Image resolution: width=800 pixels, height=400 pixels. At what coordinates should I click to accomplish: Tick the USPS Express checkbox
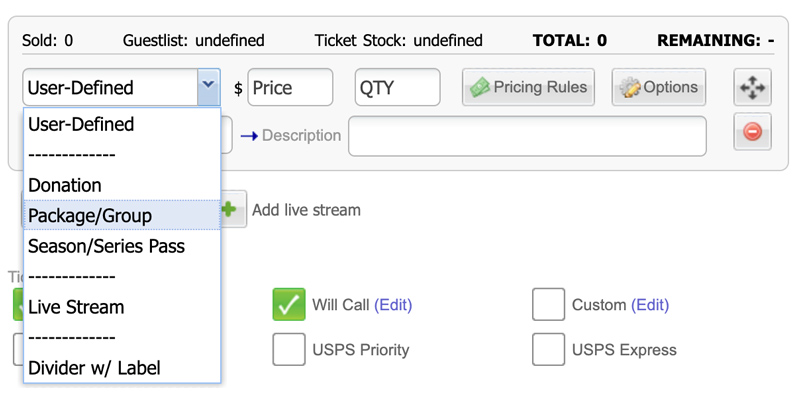(548, 349)
